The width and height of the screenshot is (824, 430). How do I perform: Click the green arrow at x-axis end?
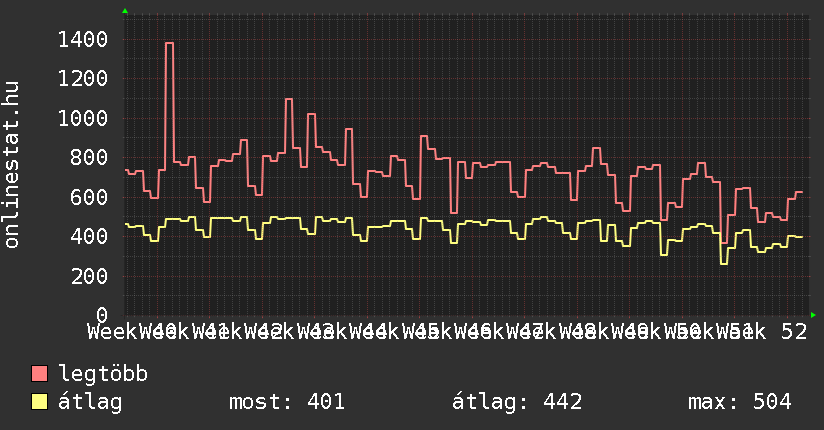(x=814, y=315)
